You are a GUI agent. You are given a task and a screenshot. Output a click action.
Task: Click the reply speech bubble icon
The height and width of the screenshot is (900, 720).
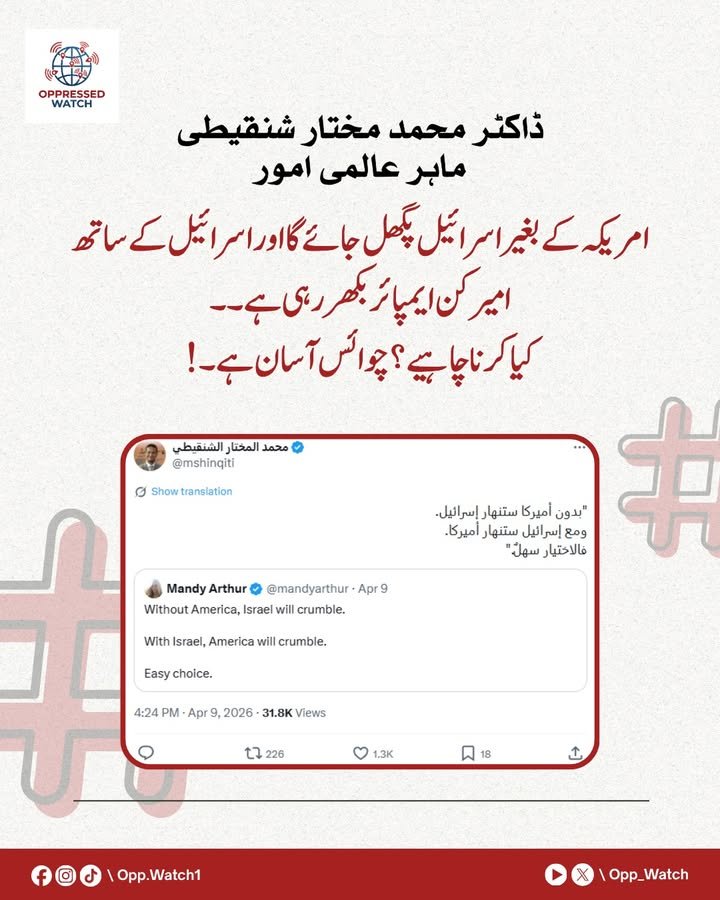tap(146, 752)
